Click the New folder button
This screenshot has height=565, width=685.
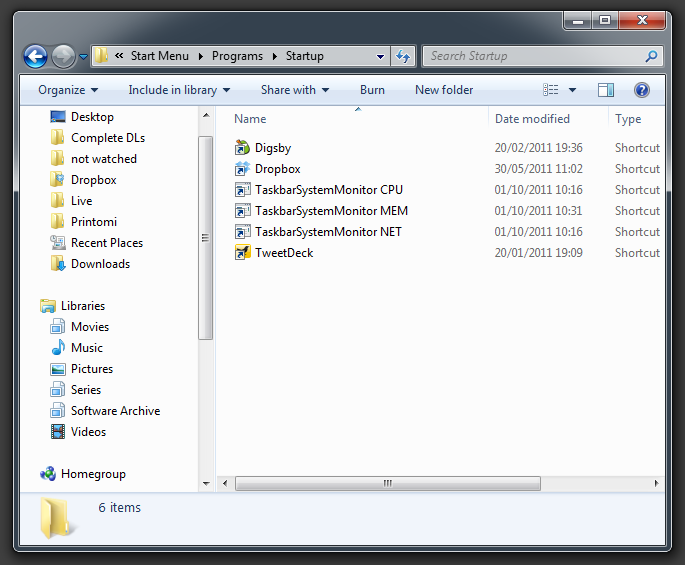[x=444, y=90]
